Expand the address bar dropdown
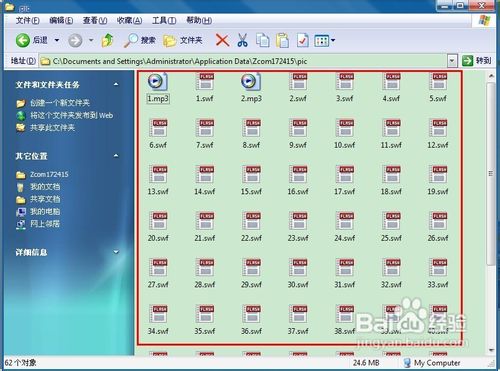The image size is (500, 371). 452,61
